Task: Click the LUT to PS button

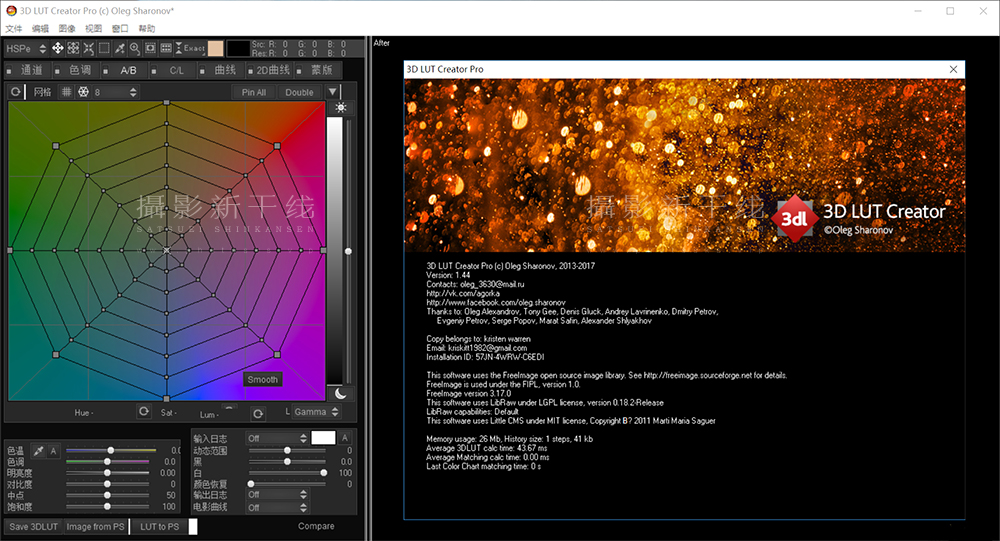Action: pos(159,526)
